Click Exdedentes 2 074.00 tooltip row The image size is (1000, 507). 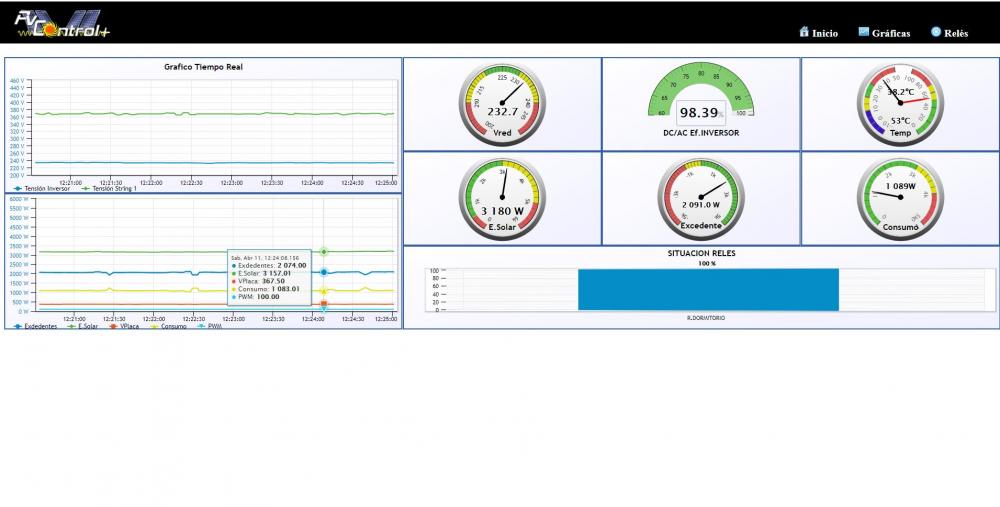[268, 265]
